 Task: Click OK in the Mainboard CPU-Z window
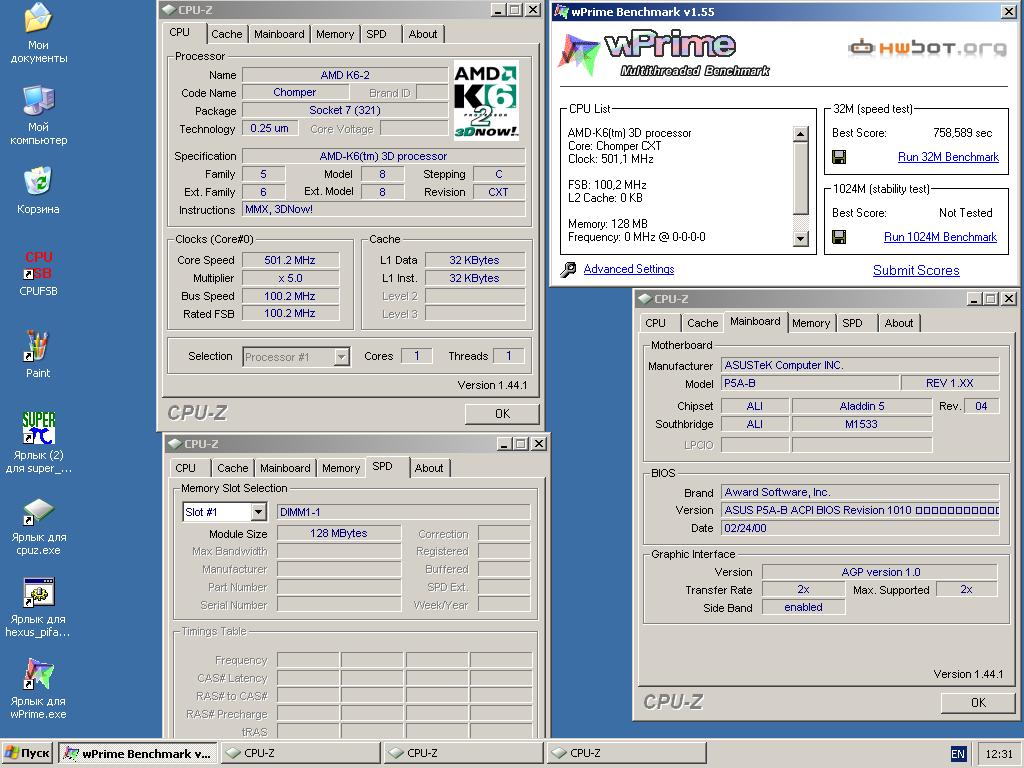coord(978,703)
